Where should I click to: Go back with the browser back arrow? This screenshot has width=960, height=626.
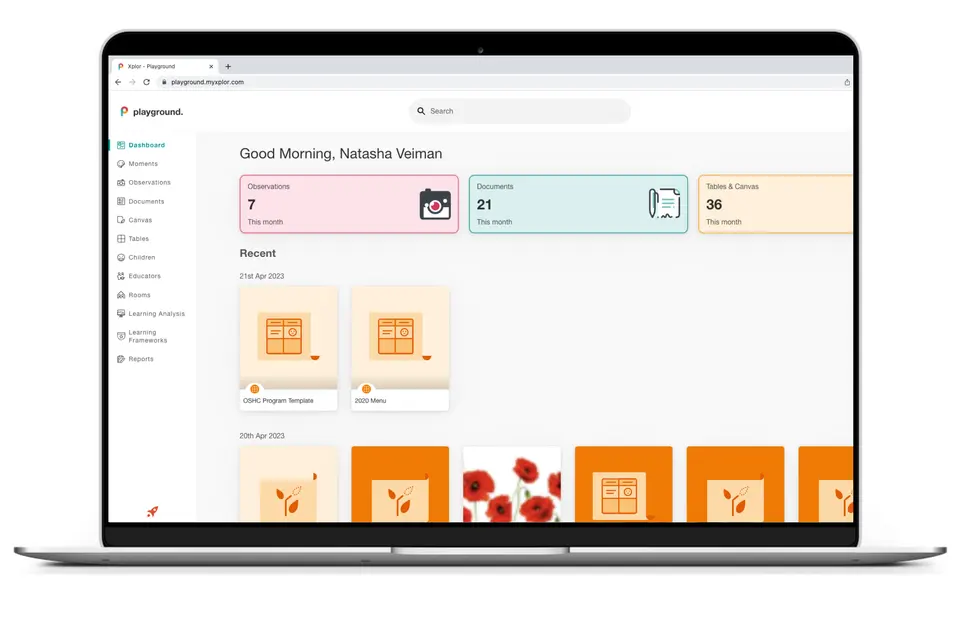[118, 82]
